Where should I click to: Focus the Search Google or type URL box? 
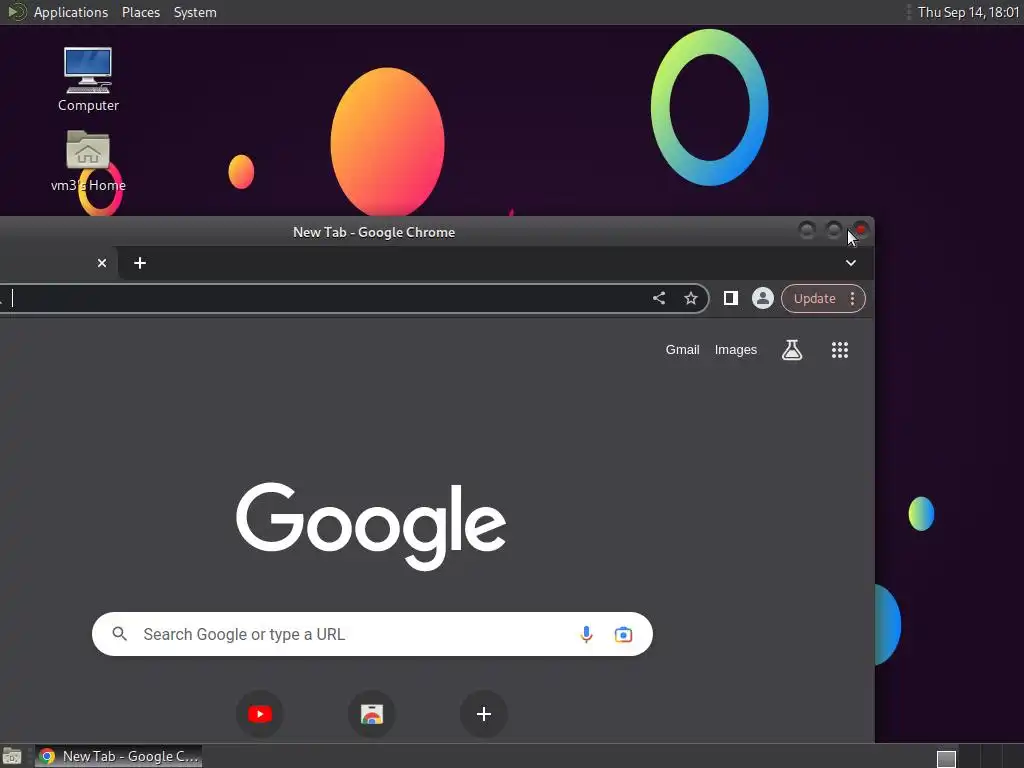pos(372,634)
